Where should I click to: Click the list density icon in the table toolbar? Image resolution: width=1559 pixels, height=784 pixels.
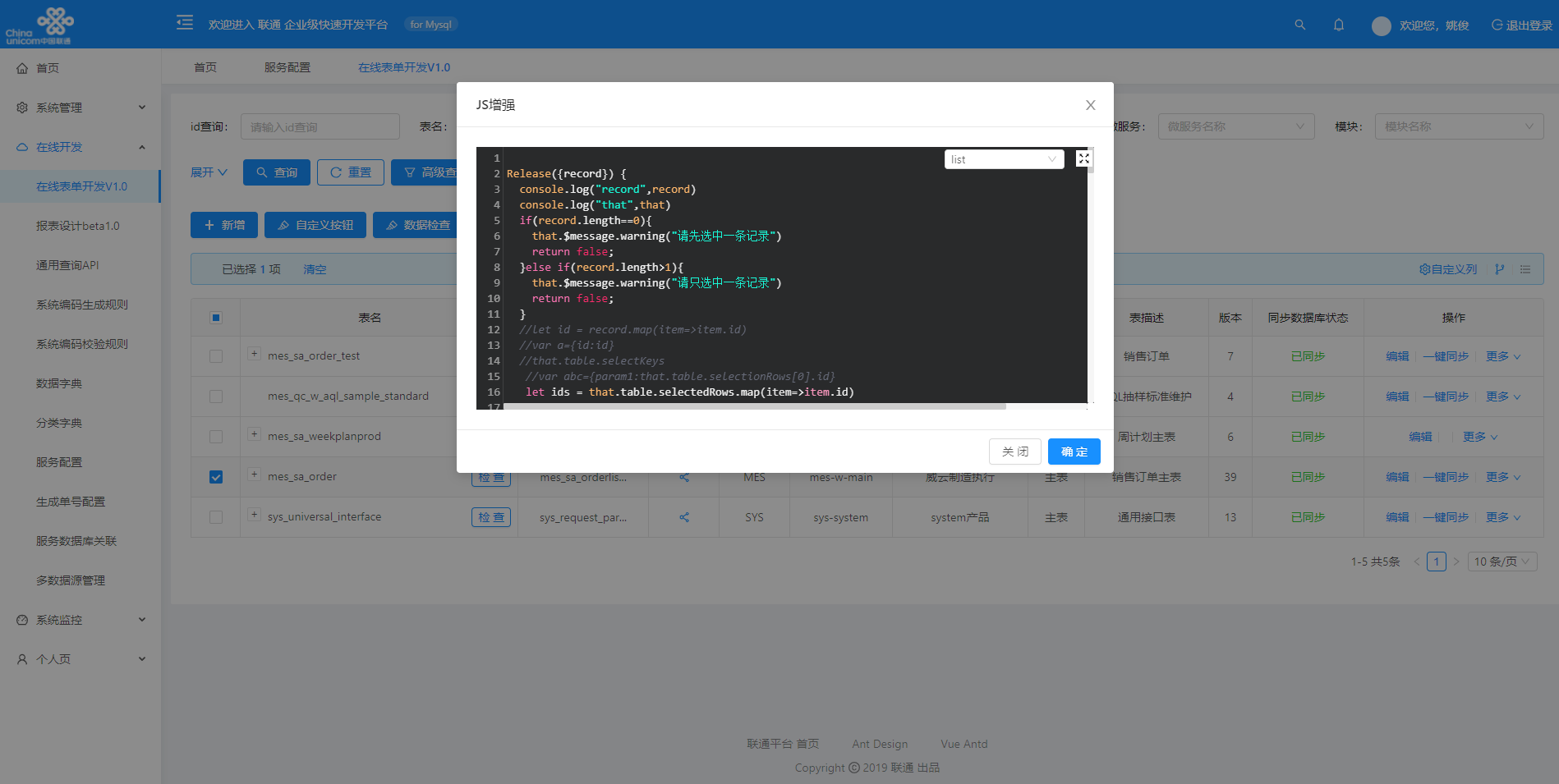1525,269
